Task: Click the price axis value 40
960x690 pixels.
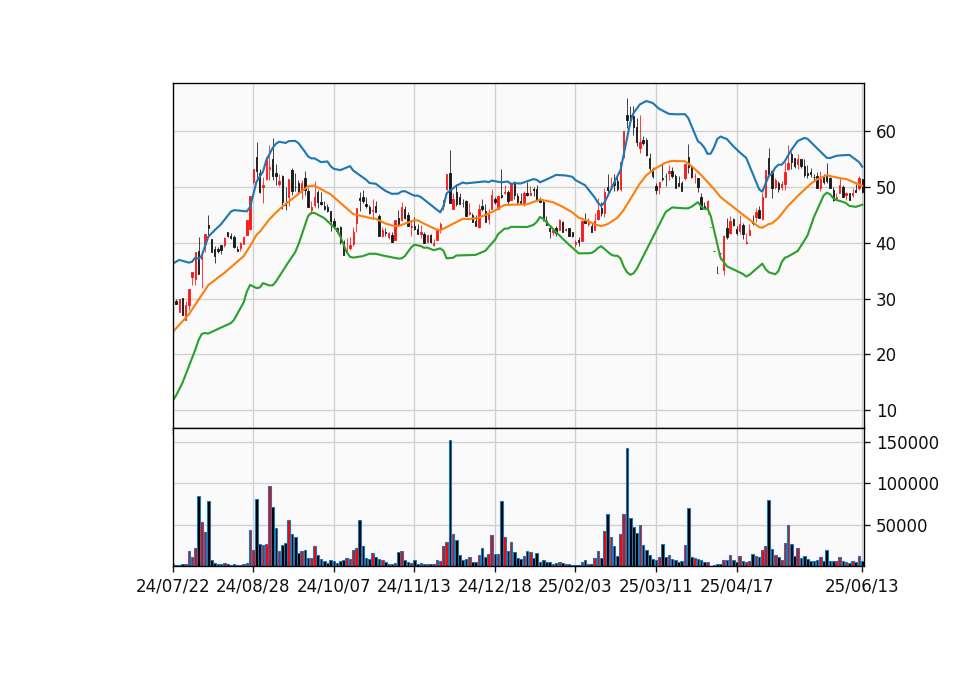Action: coord(886,244)
